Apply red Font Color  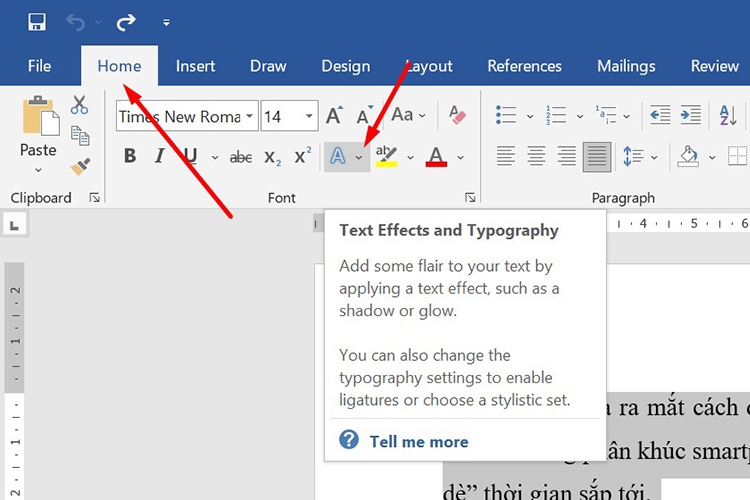[436, 156]
